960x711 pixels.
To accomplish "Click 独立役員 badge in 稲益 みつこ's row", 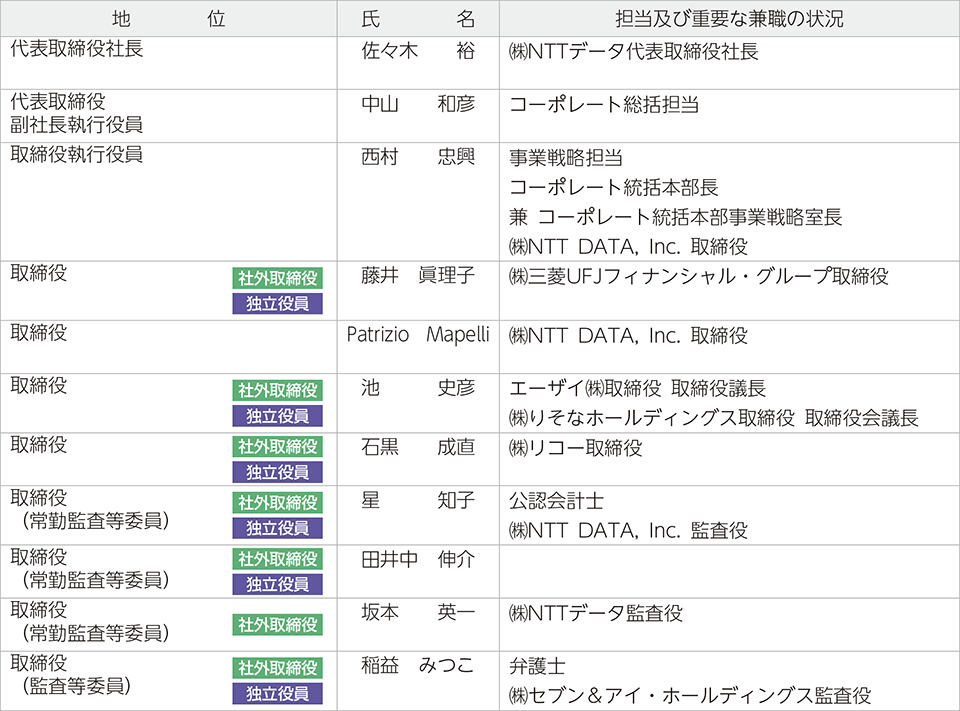I will tap(277, 694).
